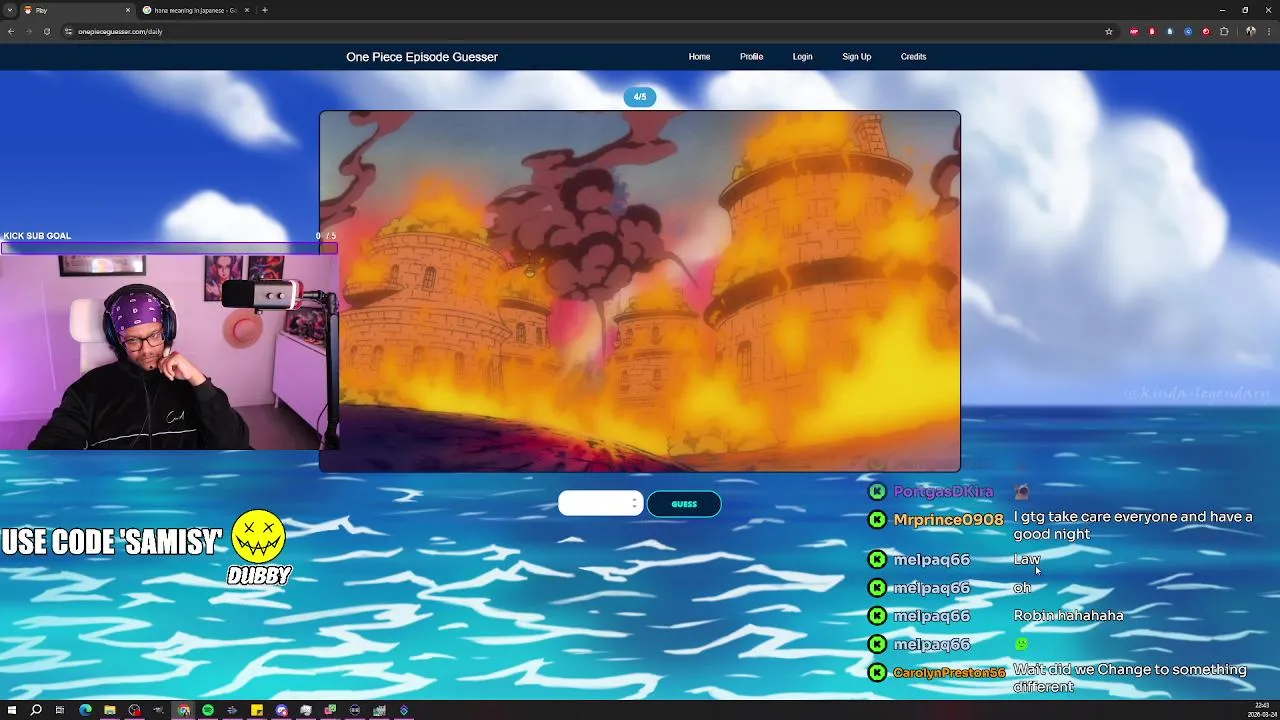Screen dimensions: 1280x720
Task: Click the burning towers episode screenshot
Action: click(x=640, y=291)
